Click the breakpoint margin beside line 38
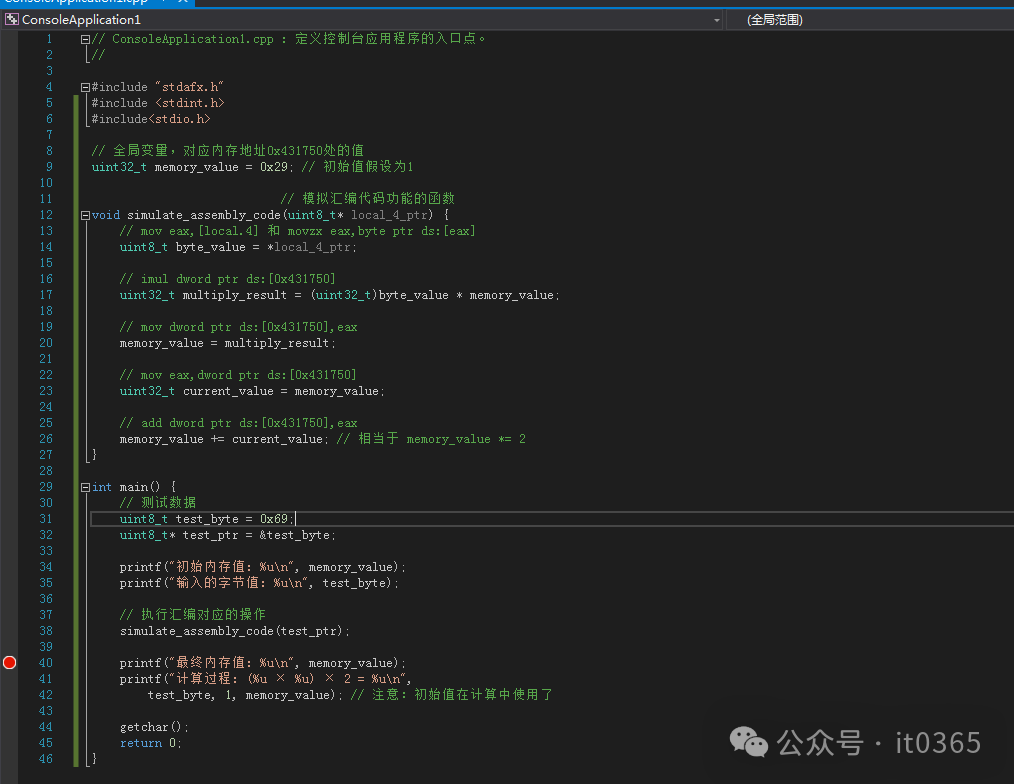The image size is (1014, 784). (x=10, y=631)
